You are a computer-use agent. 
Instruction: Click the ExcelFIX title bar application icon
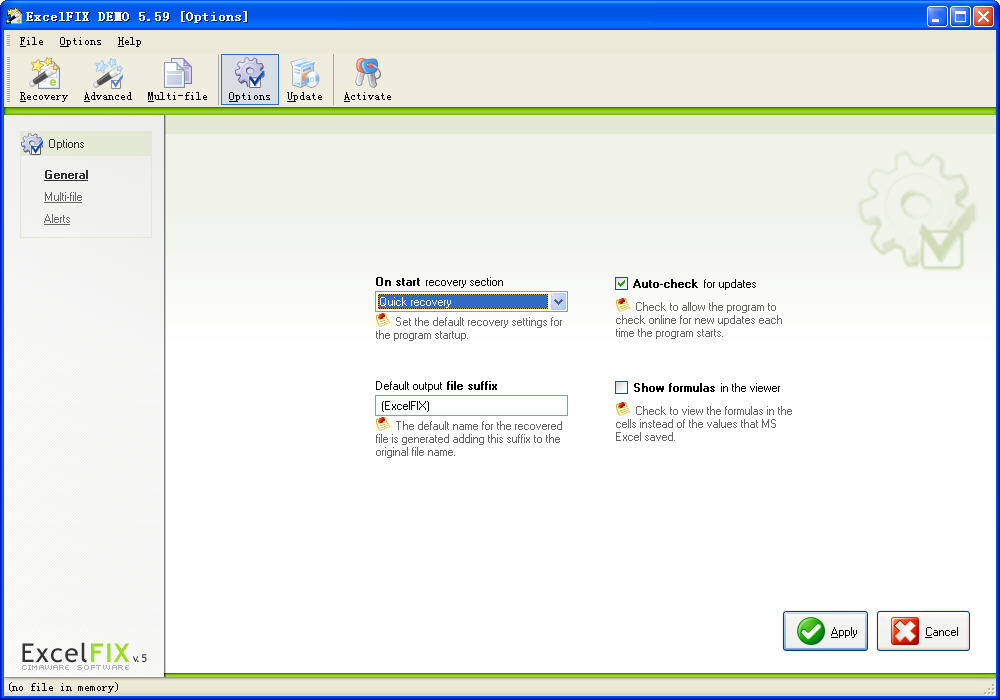14,16
